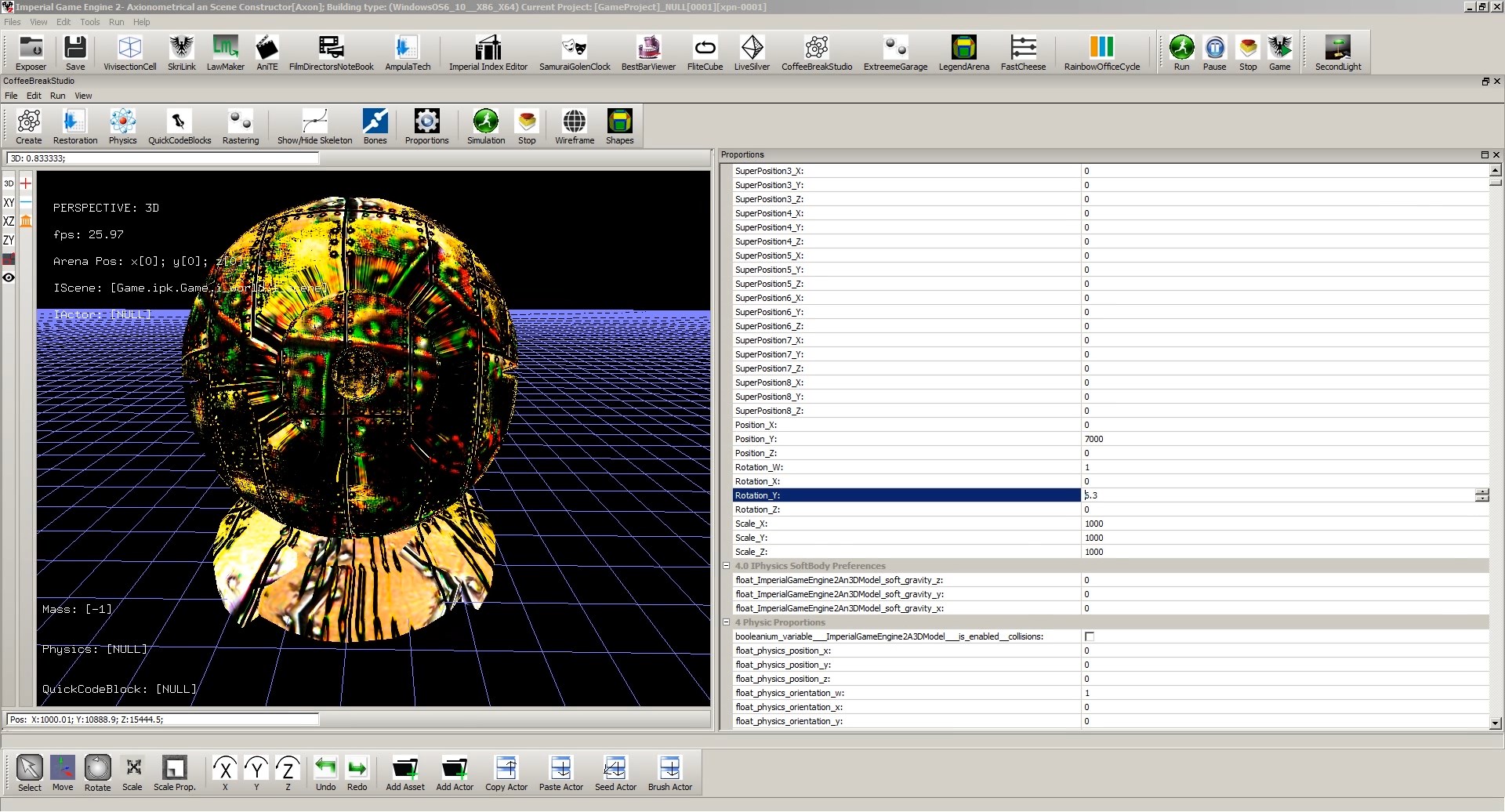Open the Files menu
Image resolution: width=1505 pixels, height=812 pixels.
pos(13,22)
